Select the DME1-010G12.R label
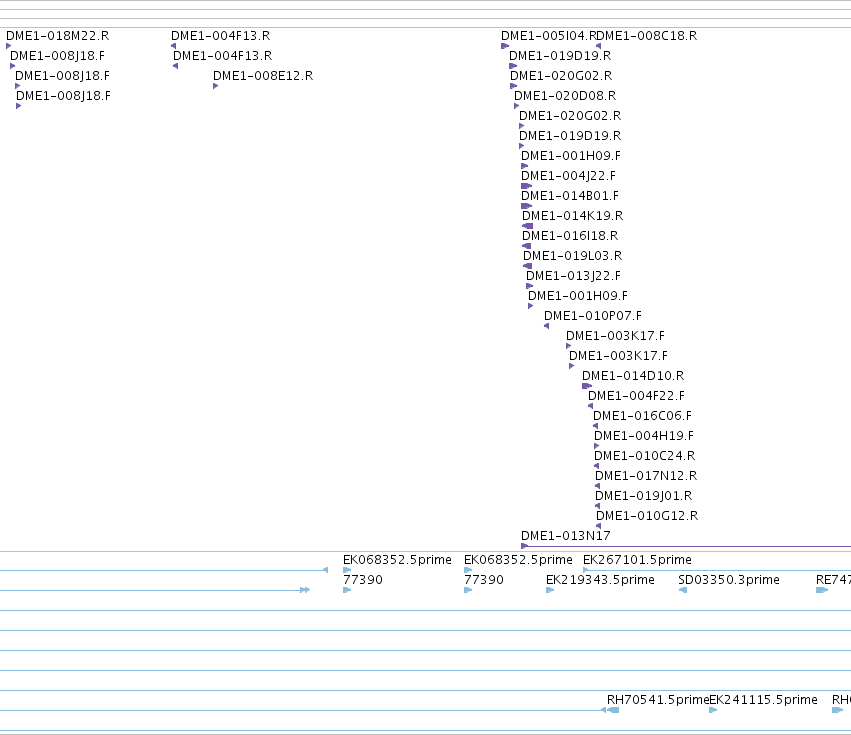Viewport: 851px width, 735px height. [x=647, y=516]
